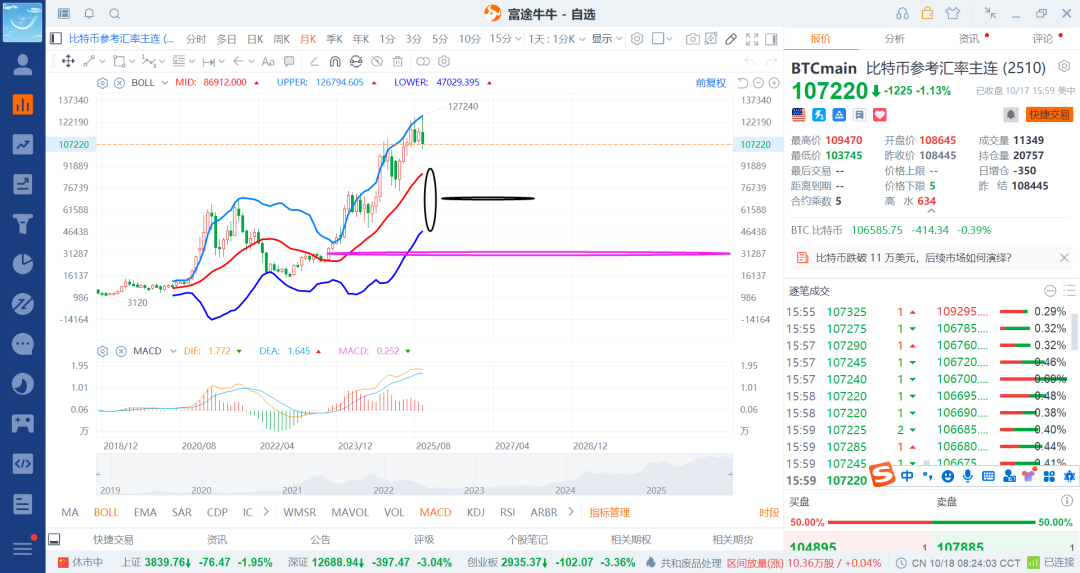Toggle MACD sub indicator
This screenshot has height=573, width=1080.
pyautogui.click(x=435, y=512)
